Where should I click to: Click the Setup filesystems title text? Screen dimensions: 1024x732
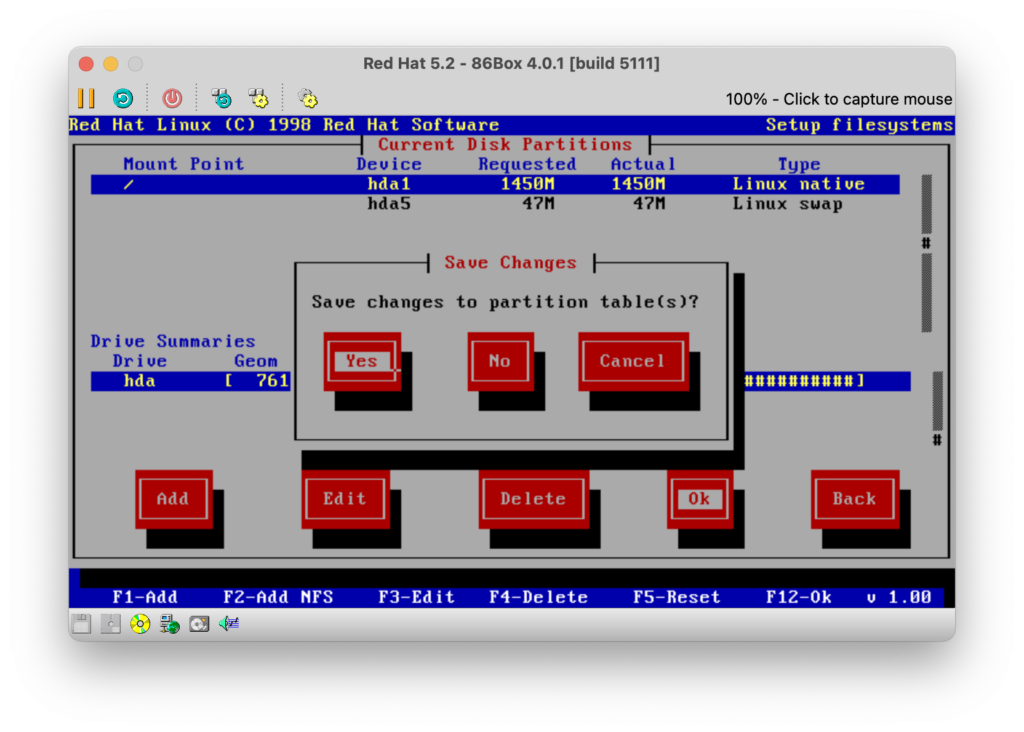coord(859,125)
